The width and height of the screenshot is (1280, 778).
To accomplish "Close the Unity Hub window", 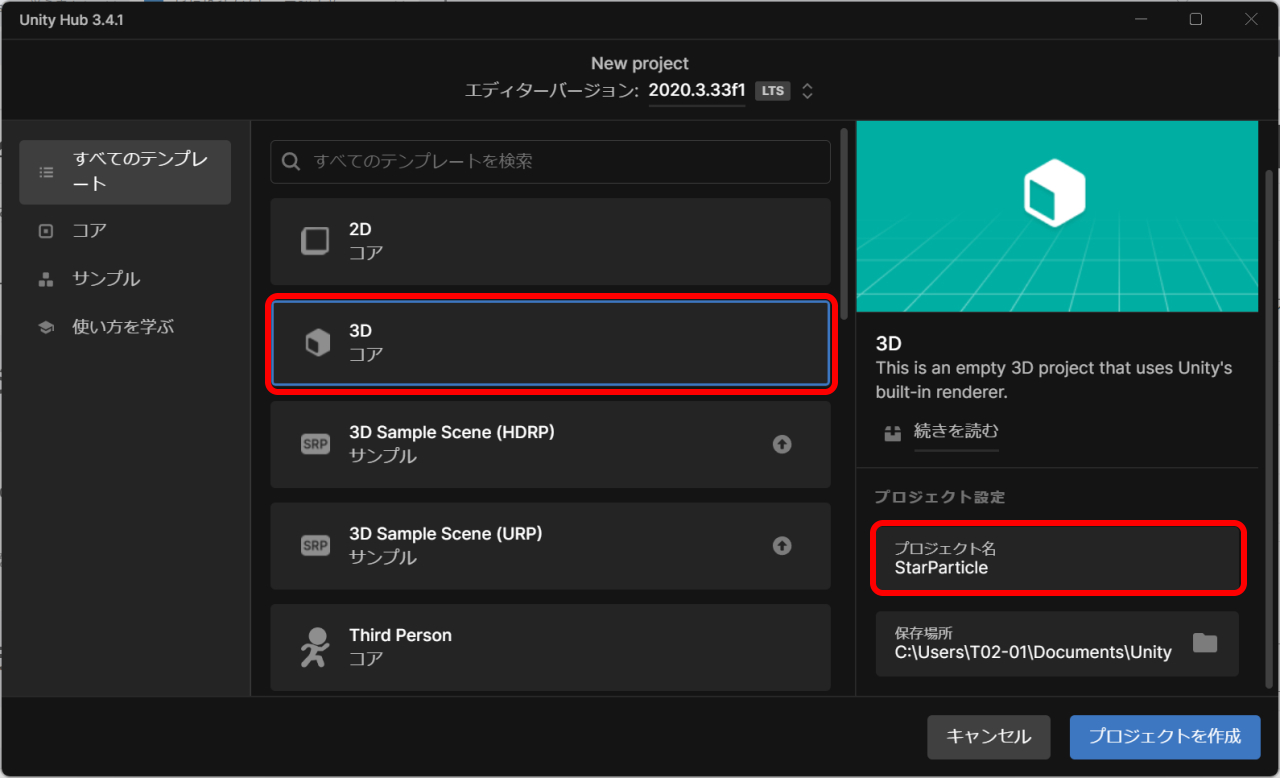I will [x=1250, y=19].
